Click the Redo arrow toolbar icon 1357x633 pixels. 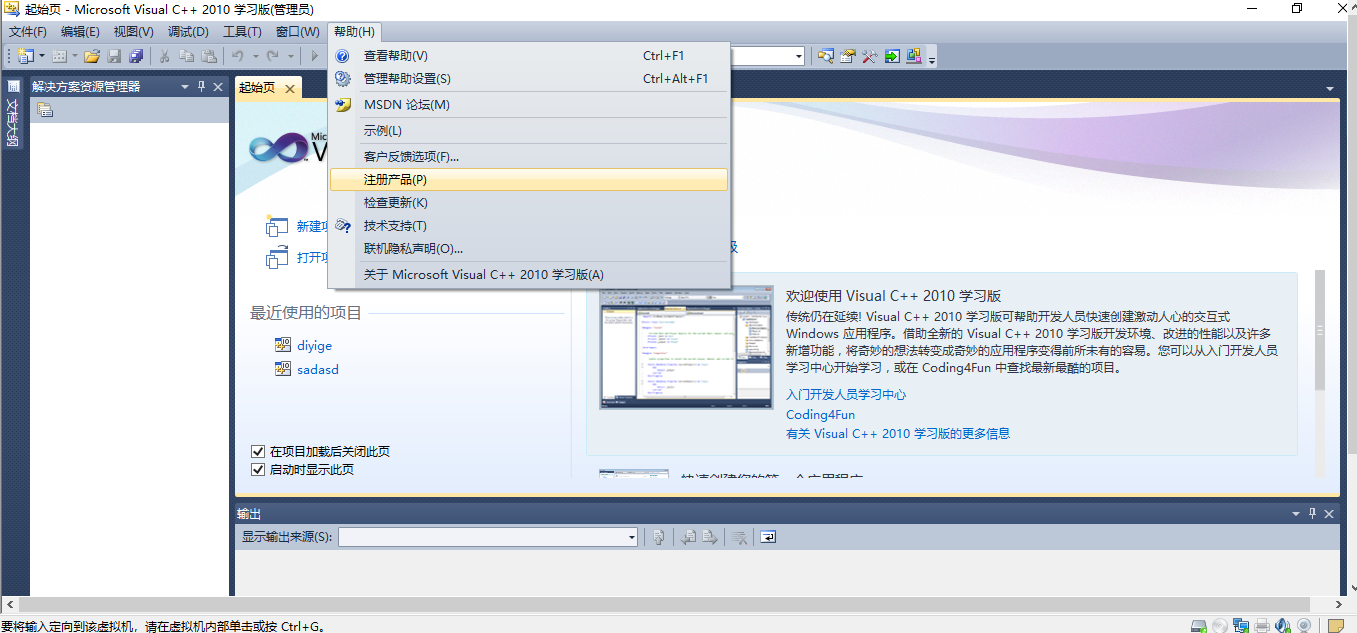272,56
